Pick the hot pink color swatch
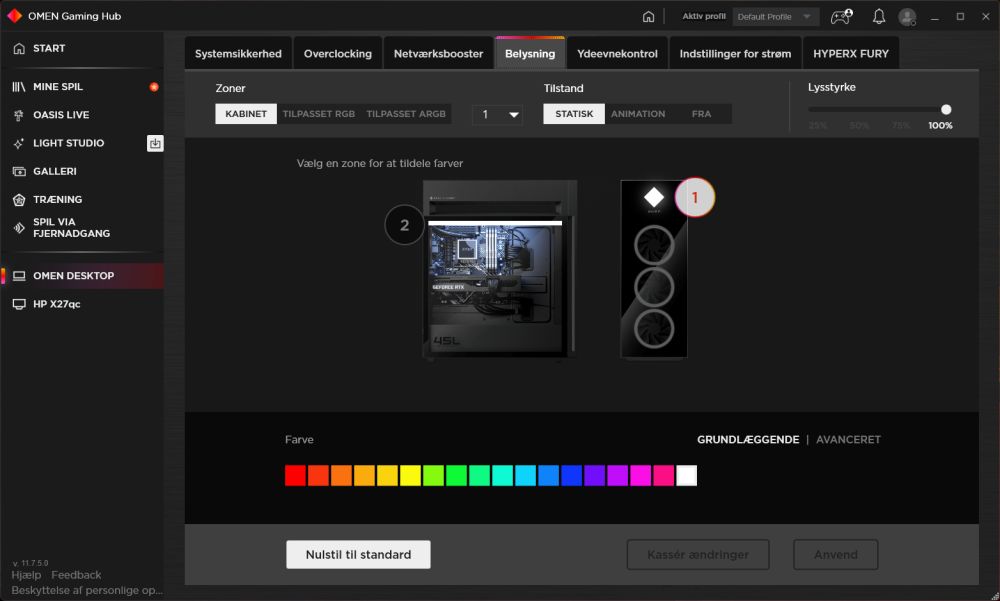 point(663,475)
